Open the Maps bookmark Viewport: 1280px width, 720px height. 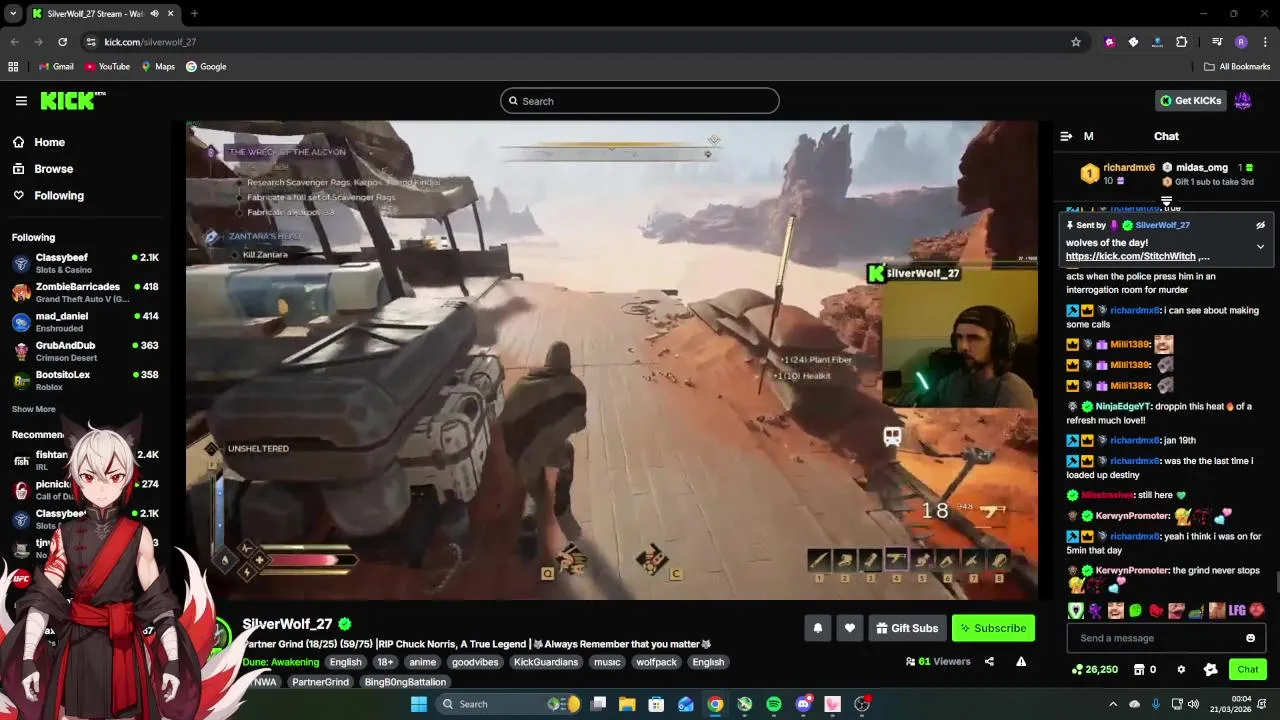click(158, 66)
